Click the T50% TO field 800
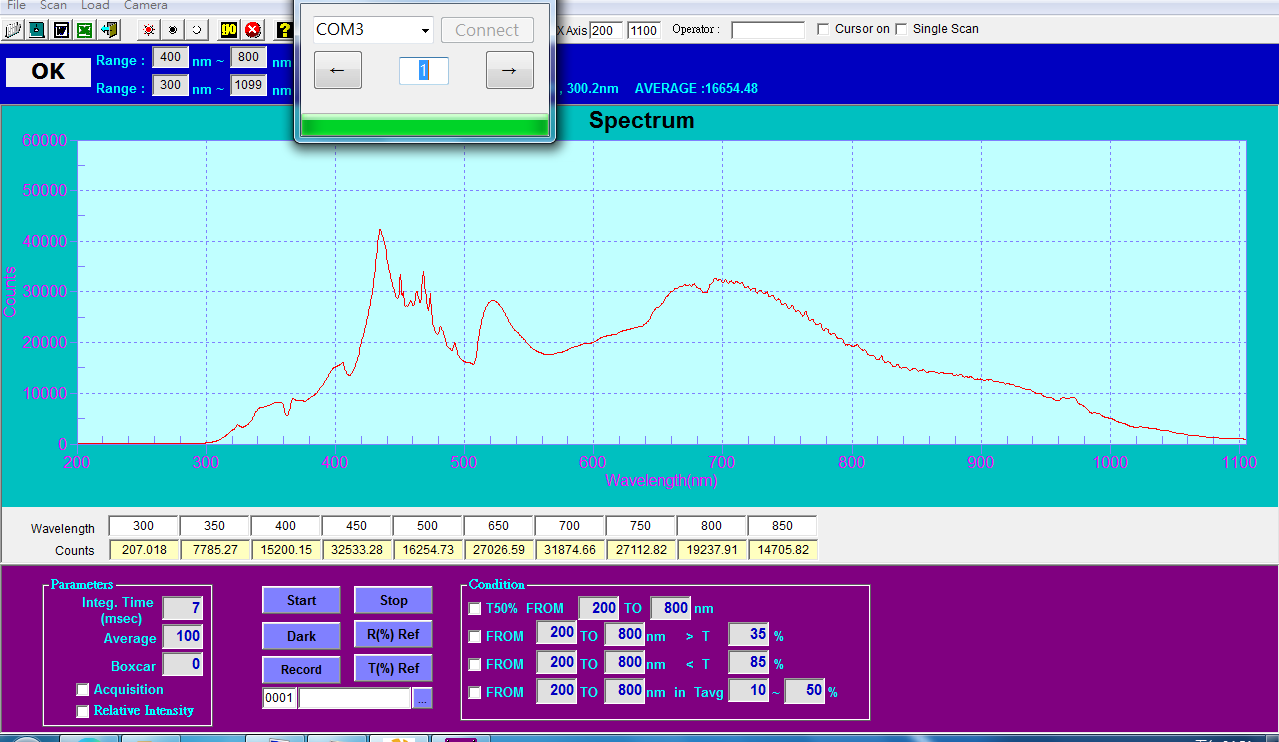 pos(670,608)
